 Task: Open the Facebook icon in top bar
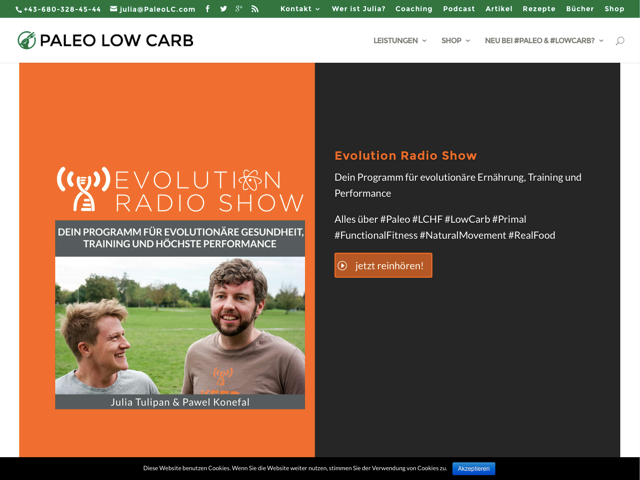[x=208, y=9]
